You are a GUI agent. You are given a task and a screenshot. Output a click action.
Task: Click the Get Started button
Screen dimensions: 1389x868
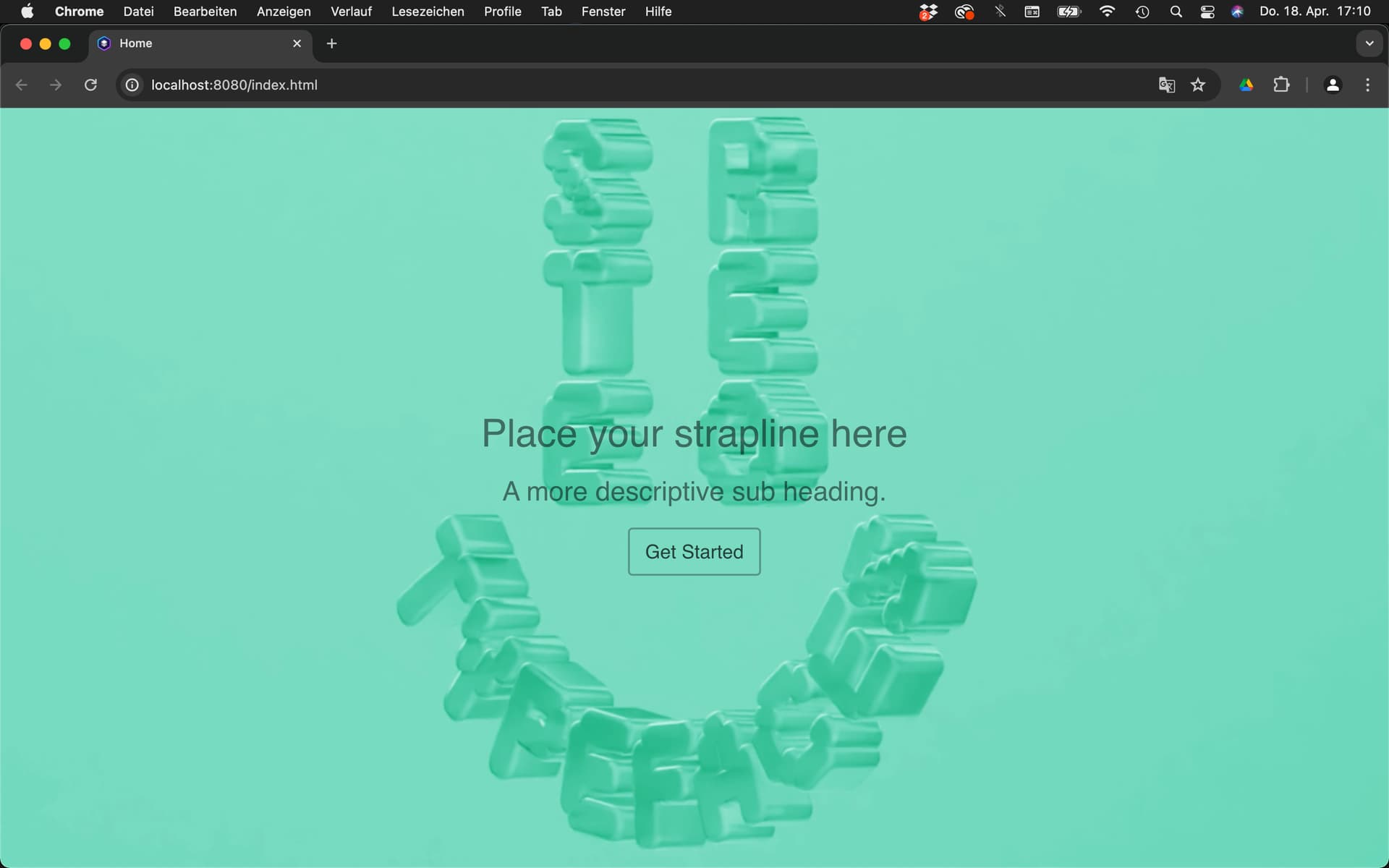pyautogui.click(x=694, y=552)
